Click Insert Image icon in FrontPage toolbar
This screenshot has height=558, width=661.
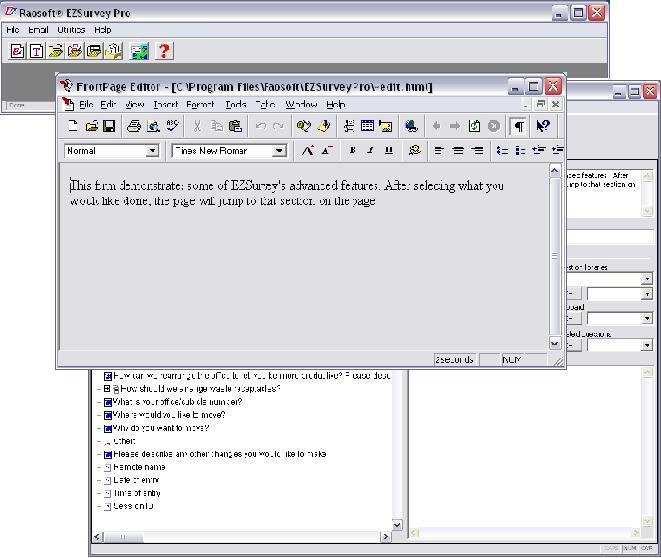tap(386, 126)
